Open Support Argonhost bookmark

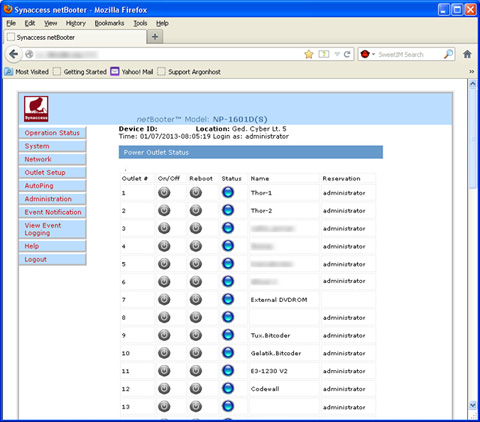coord(189,72)
